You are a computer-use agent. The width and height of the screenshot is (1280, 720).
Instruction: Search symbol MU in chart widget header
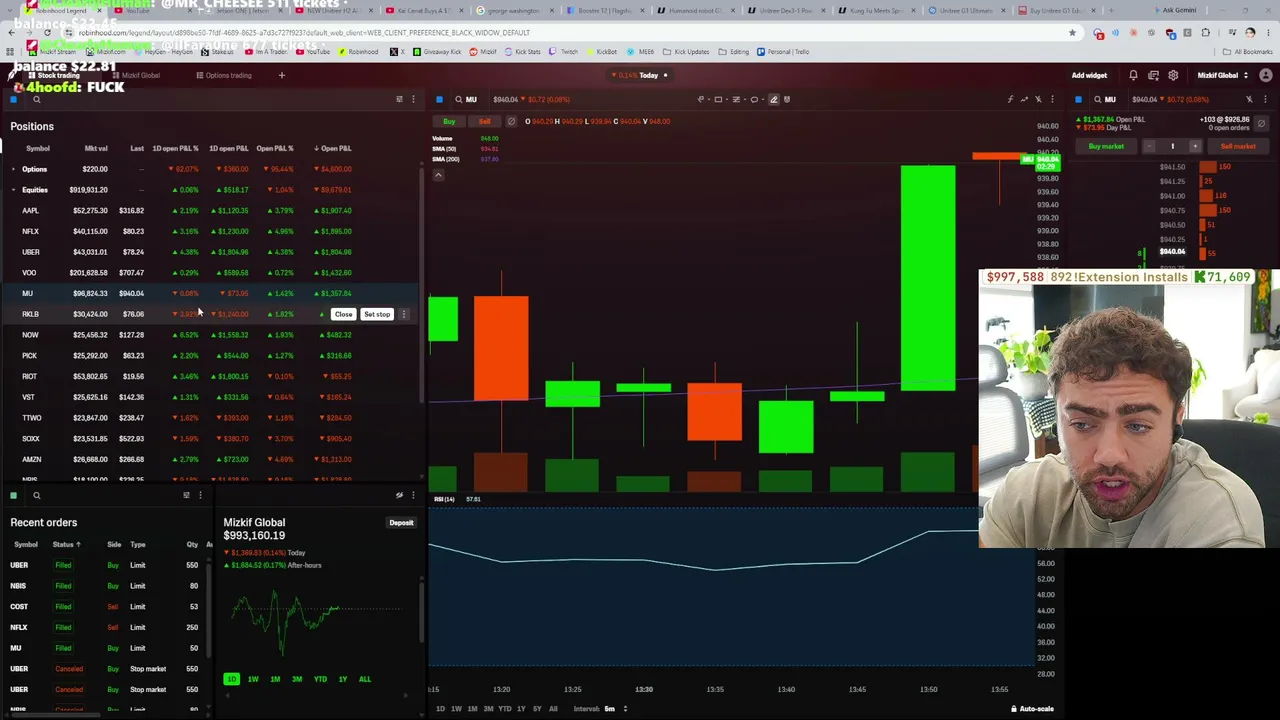[x=465, y=99]
